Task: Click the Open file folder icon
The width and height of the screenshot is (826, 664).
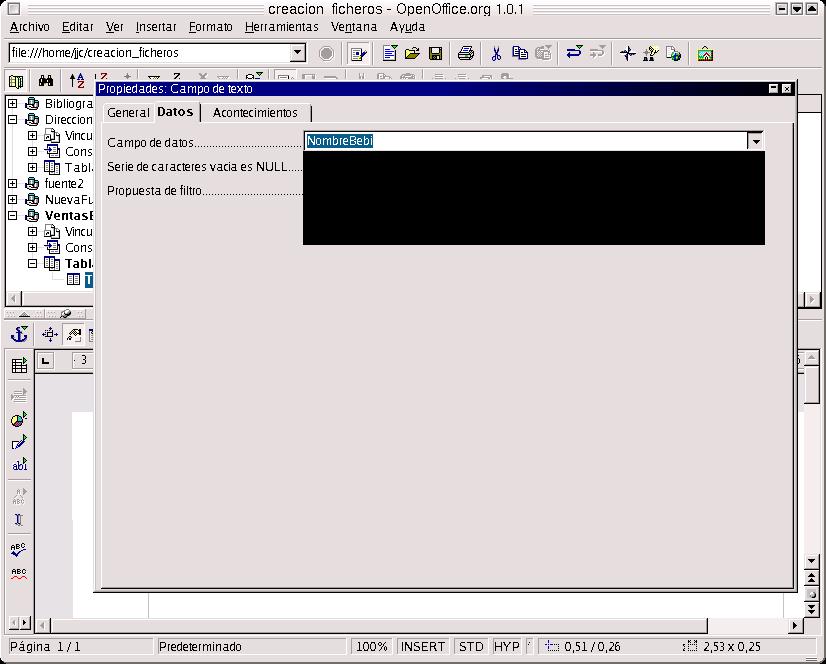Action: 412,53
